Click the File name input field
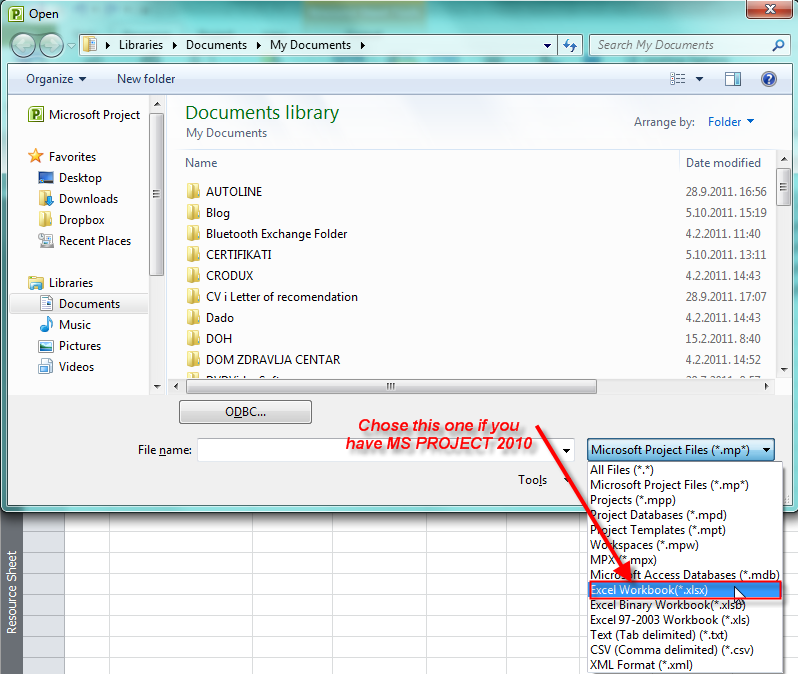 coord(380,450)
